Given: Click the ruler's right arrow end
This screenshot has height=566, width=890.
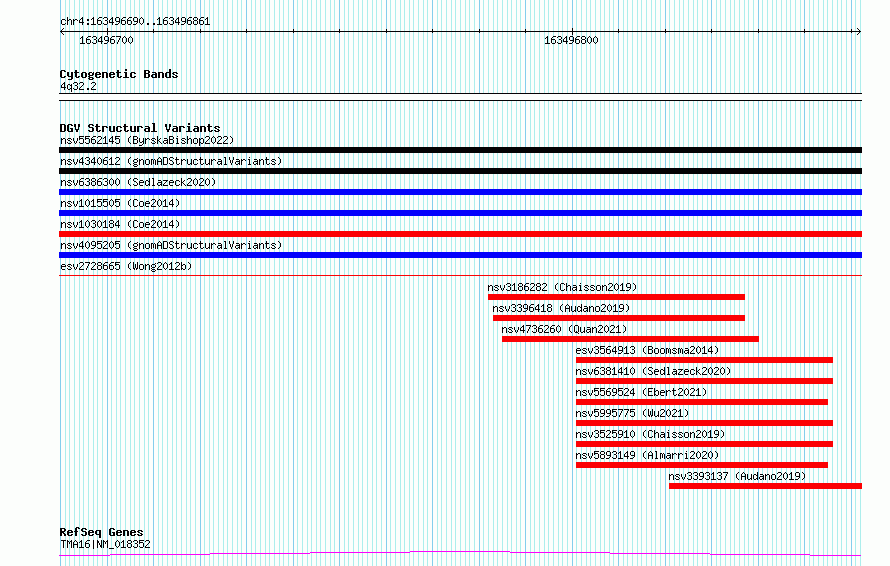Looking at the screenshot, I should (859, 32).
